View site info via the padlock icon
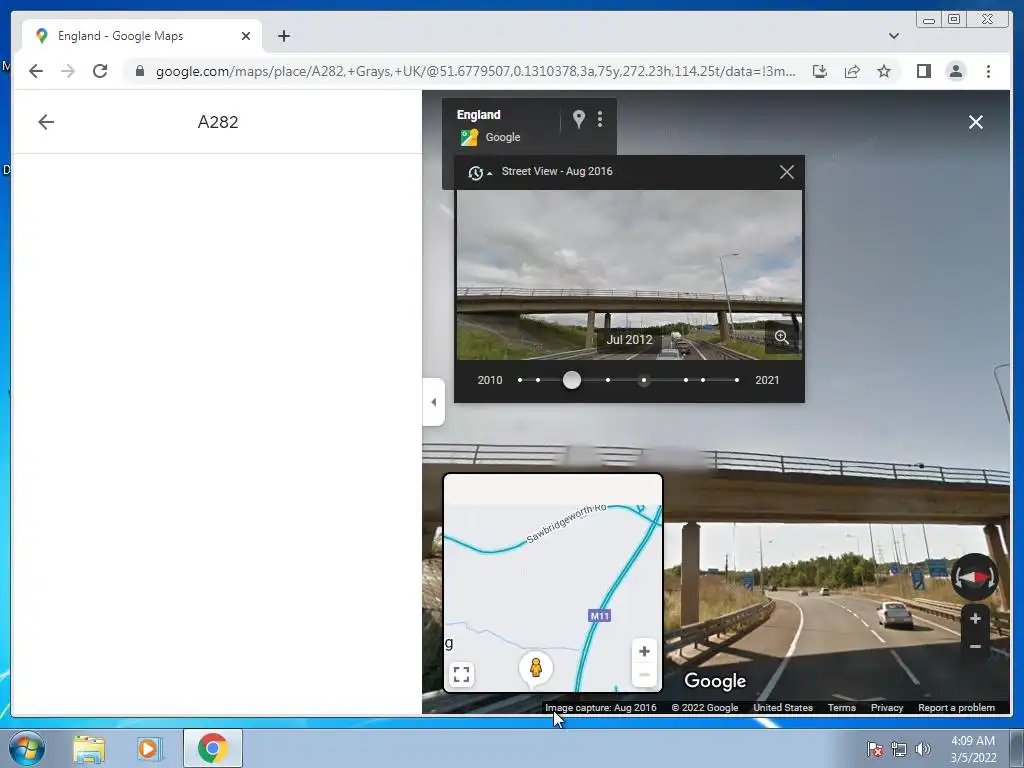The height and width of the screenshot is (768, 1024). coord(140,71)
